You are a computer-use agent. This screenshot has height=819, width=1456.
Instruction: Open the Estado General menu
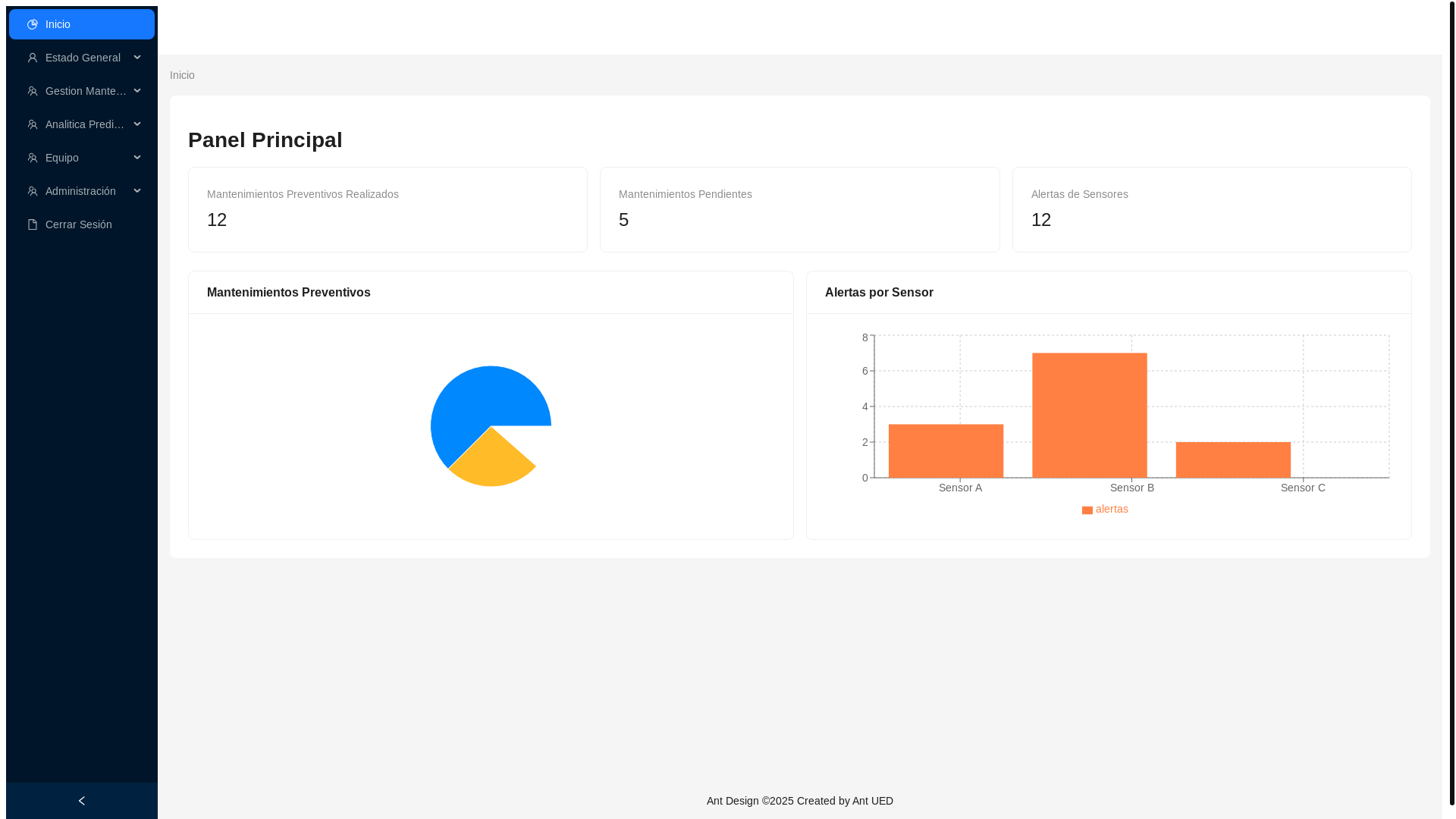coord(82,58)
